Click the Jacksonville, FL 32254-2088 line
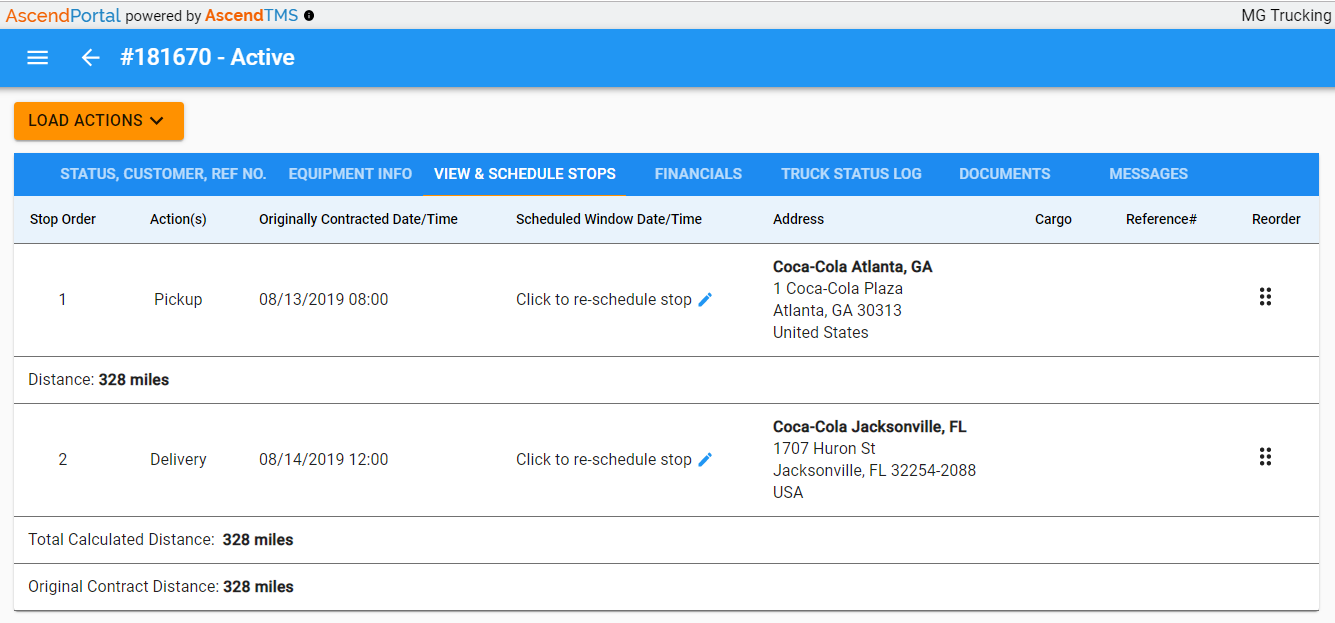The width and height of the screenshot is (1335, 623). [x=874, y=470]
